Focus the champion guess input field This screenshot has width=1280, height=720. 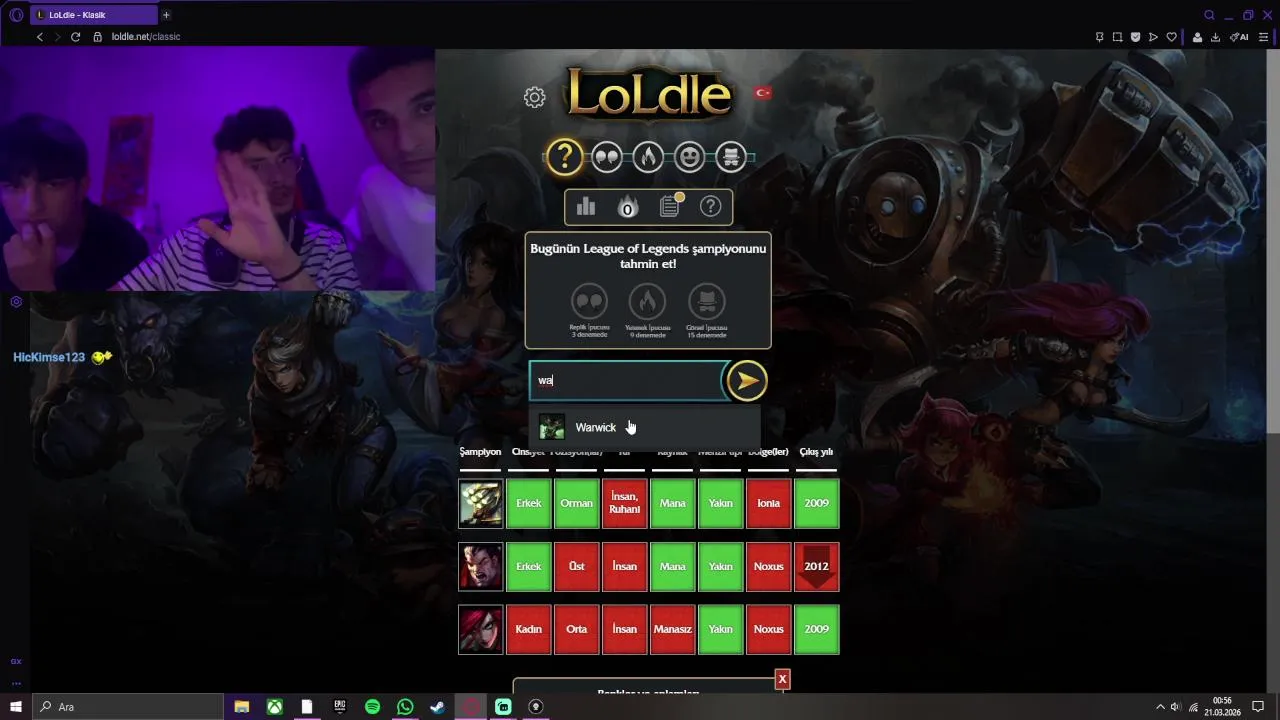pyautogui.click(x=628, y=380)
